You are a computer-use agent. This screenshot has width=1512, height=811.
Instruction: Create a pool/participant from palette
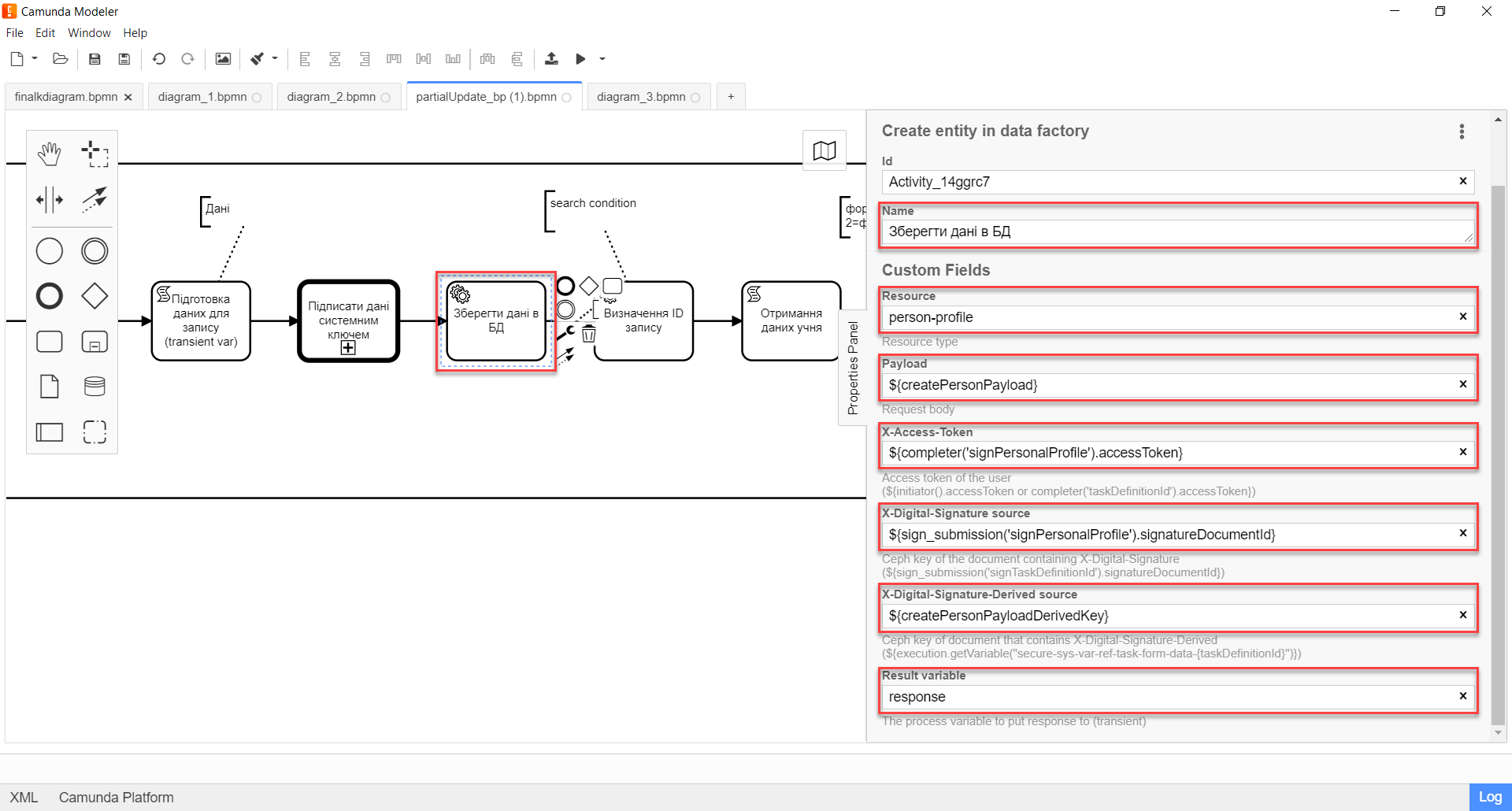coord(50,431)
